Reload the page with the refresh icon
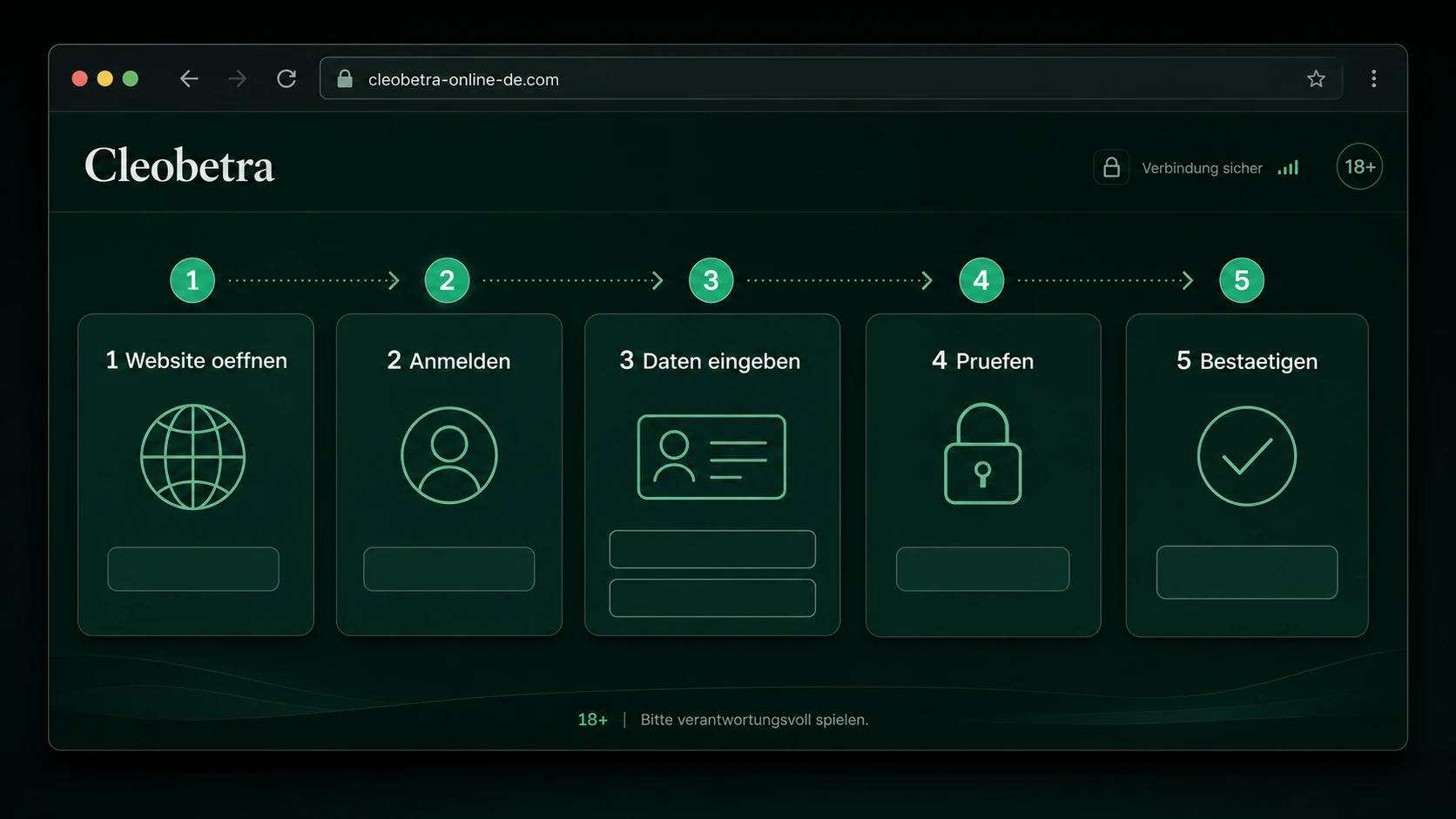 click(x=286, y=79)
